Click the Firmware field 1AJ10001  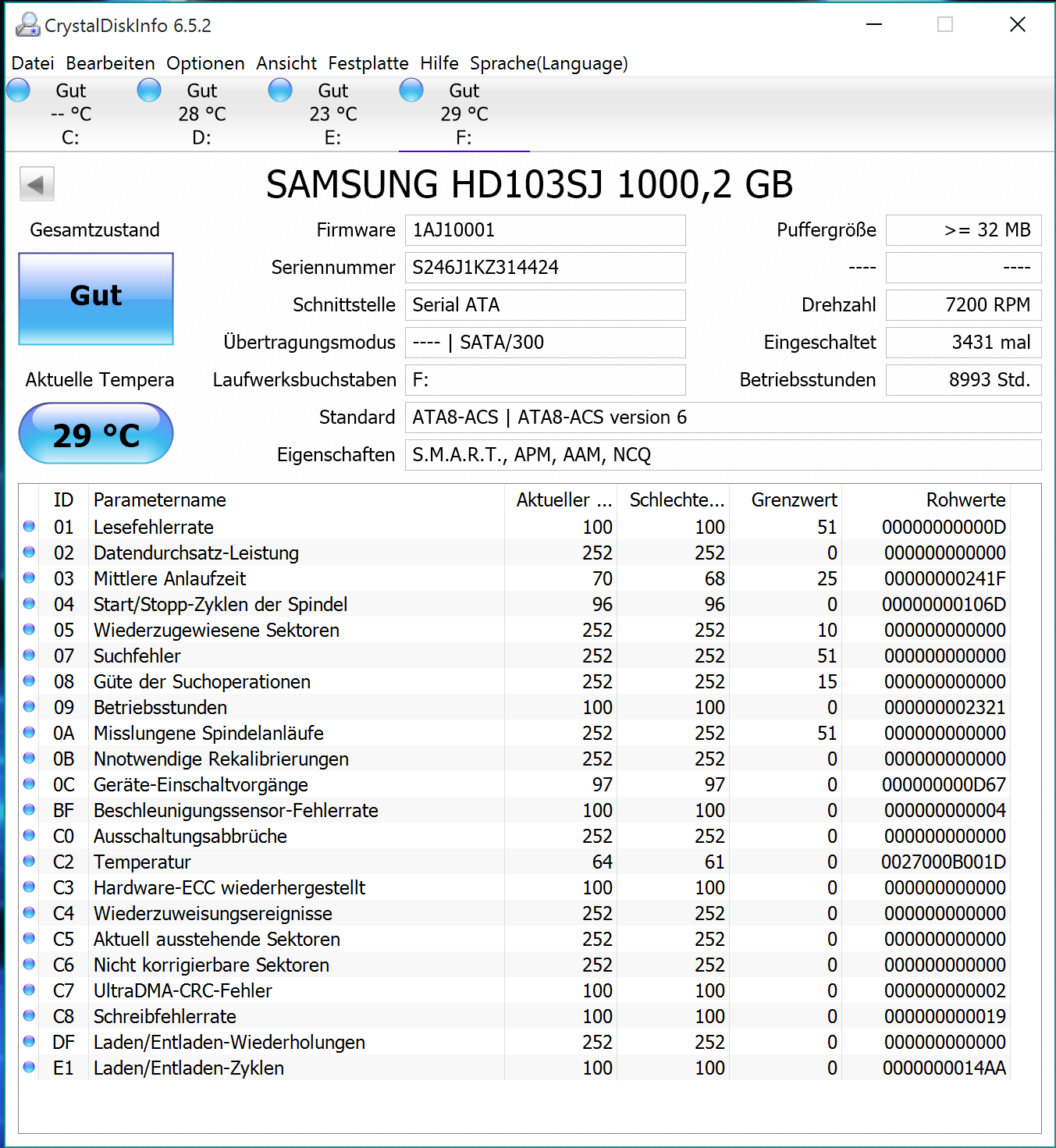pyautogui.click(x=545, y=230)
